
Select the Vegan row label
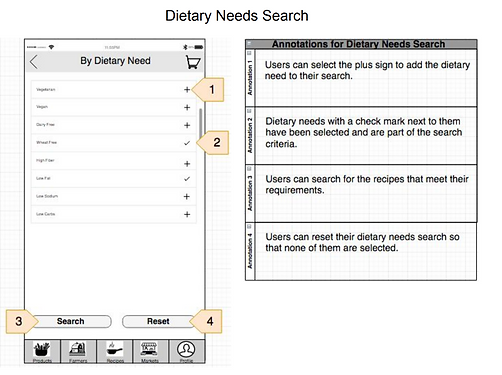(42, 107)
